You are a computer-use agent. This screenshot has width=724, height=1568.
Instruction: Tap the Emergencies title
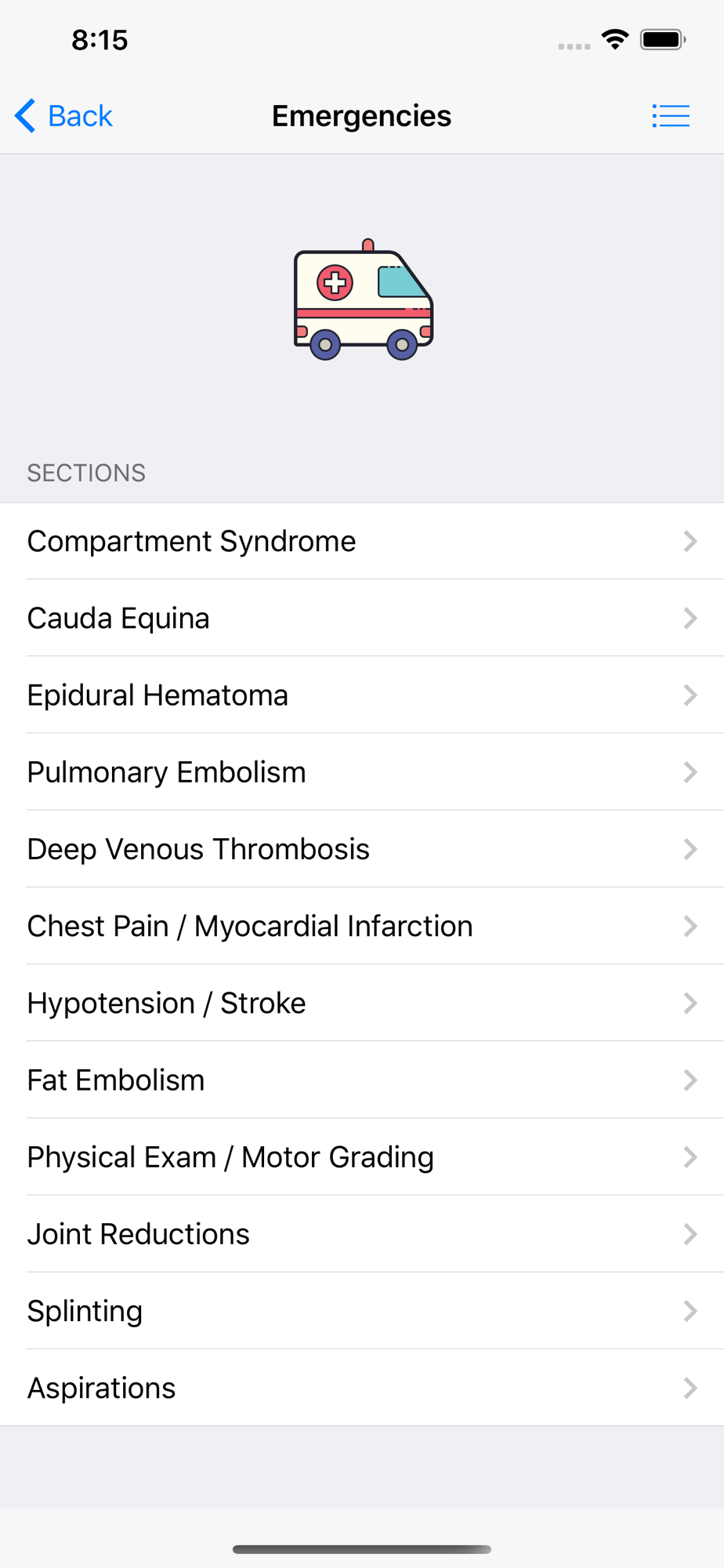[361, 116]
